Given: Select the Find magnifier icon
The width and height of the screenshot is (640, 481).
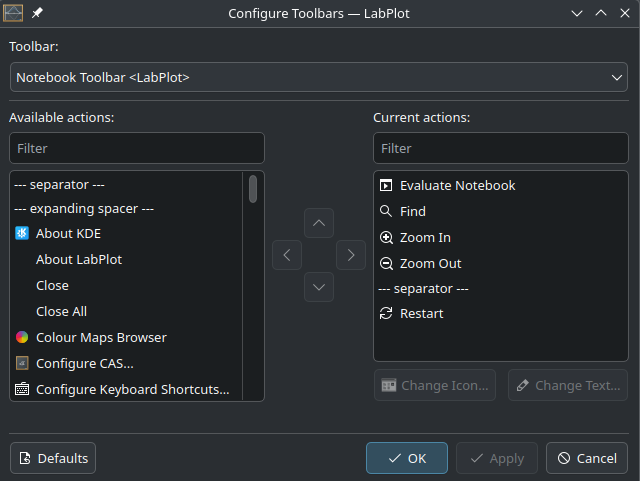Looking at the screenshot, I should 386,211.
